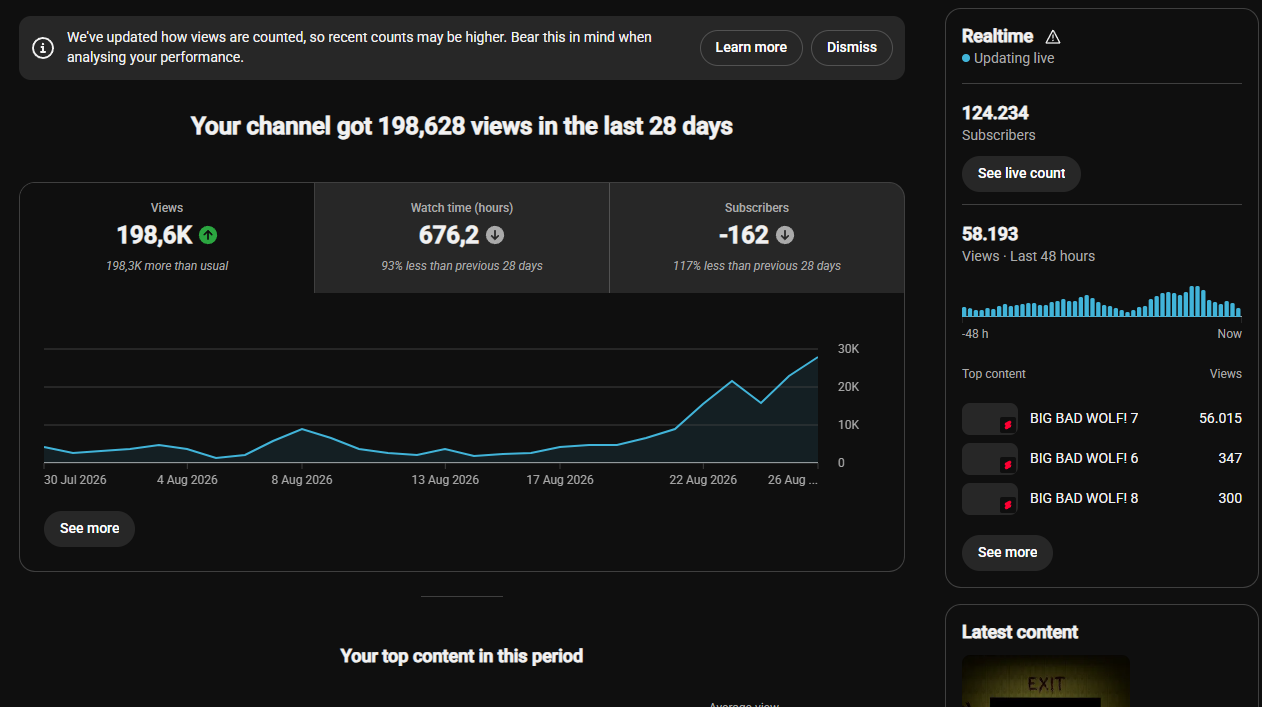Click the Shorts icon on BIG BAD WOLF! 7

pos(1008,425)
